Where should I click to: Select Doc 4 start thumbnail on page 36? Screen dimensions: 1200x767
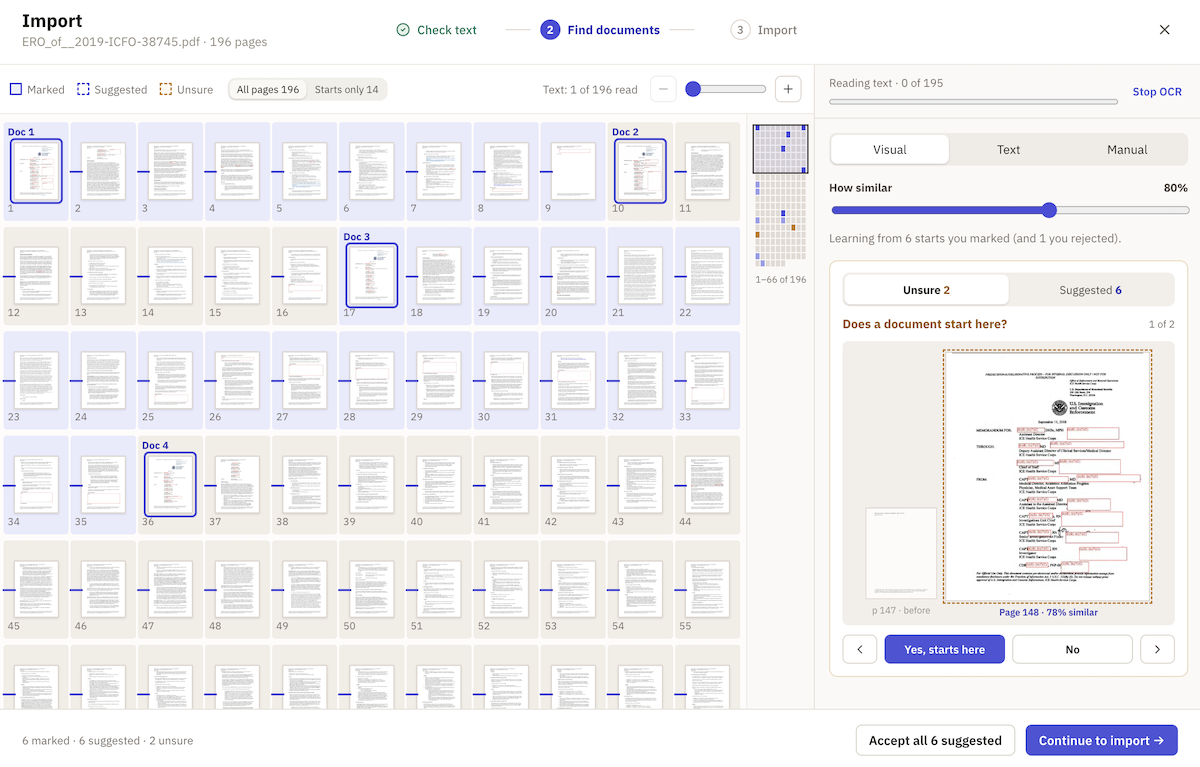[x=170, y=484]
